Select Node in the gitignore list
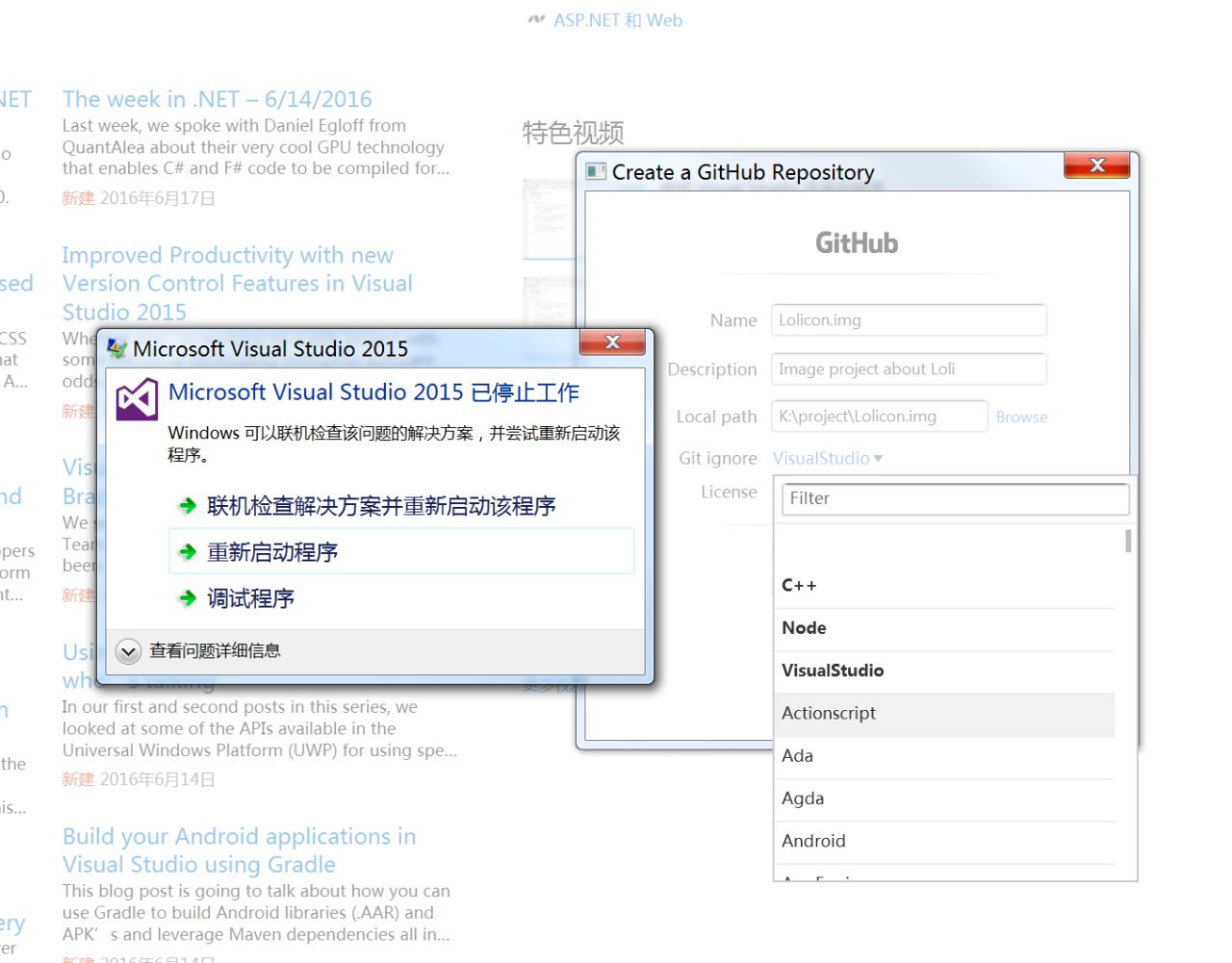The width and height of the screenshot is (1232, 963). point(944,628)
